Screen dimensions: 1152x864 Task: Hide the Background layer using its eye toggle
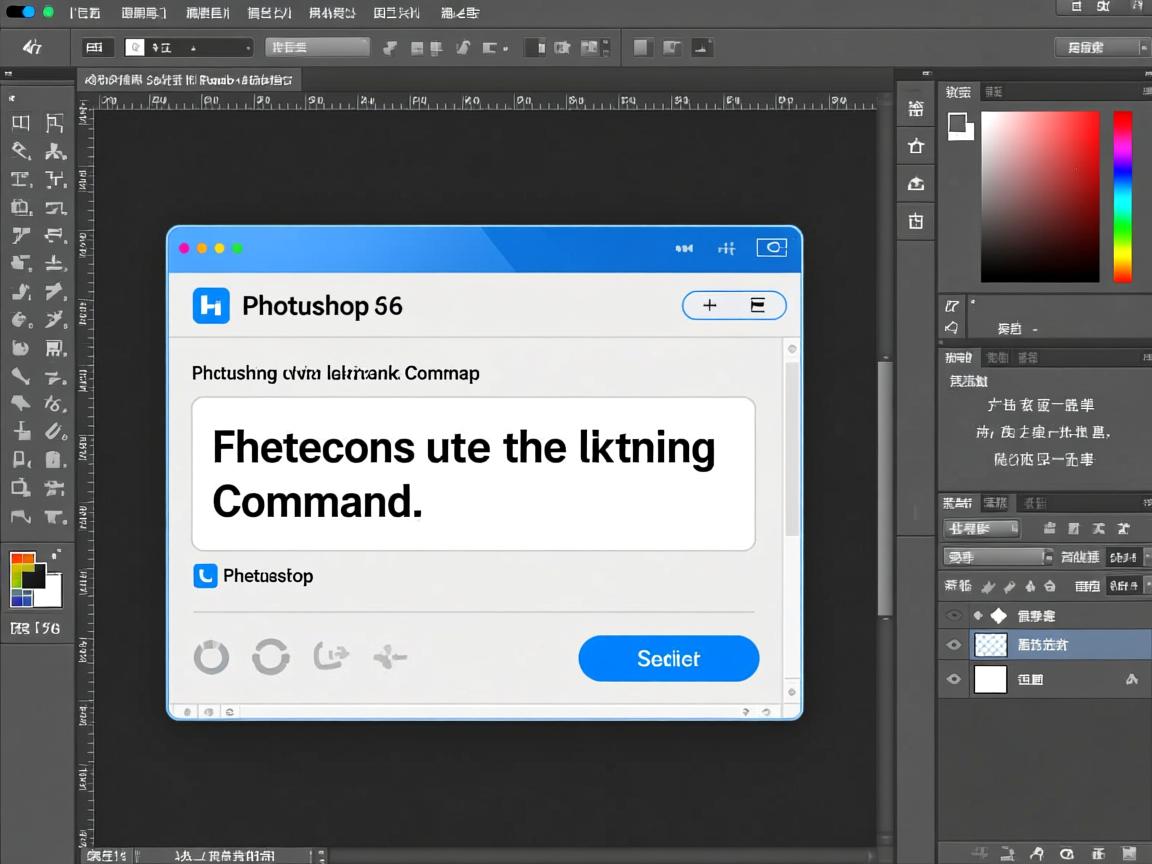(954, 678)
